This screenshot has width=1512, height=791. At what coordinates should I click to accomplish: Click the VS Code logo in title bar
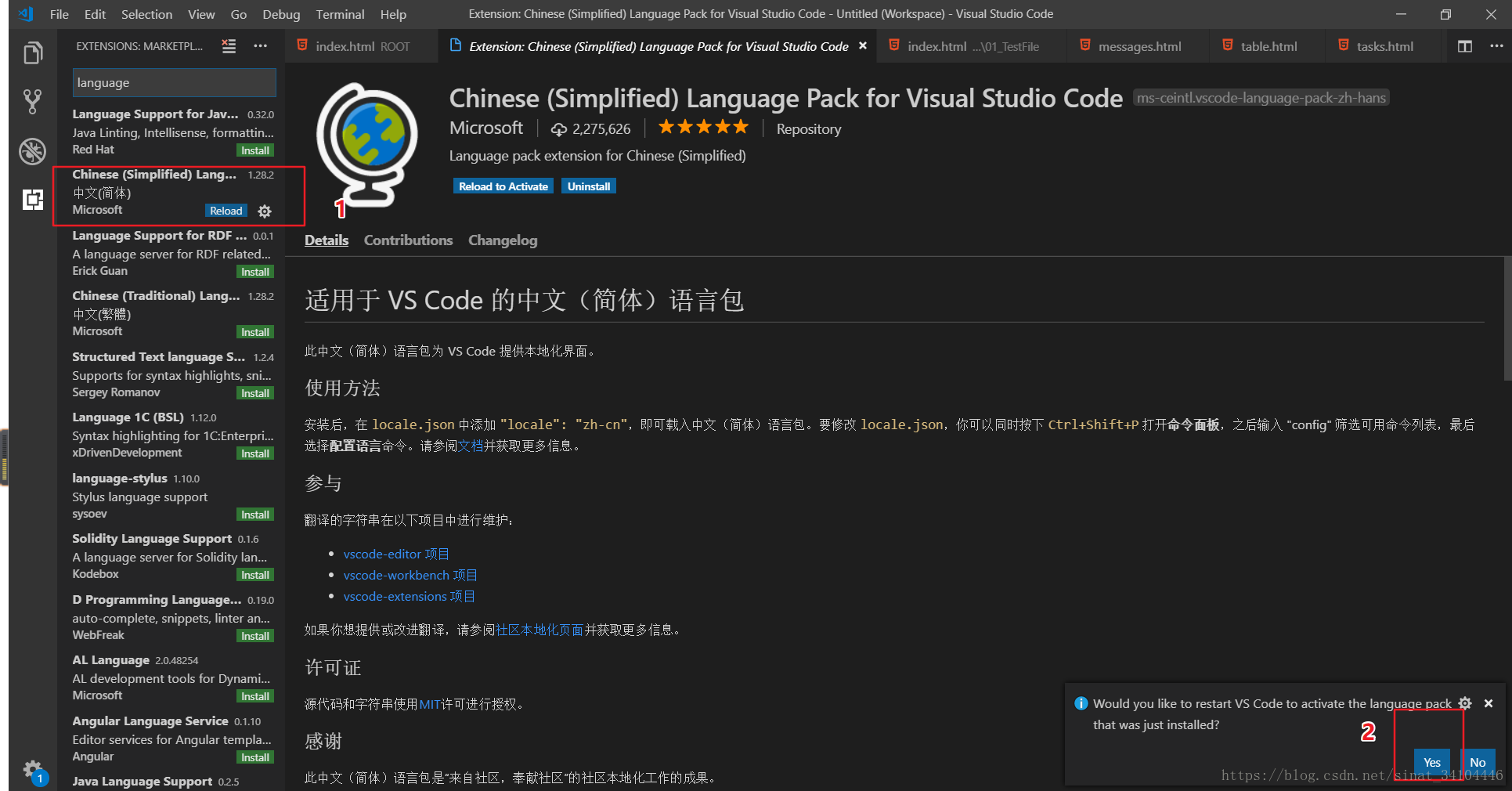point(26,14)
